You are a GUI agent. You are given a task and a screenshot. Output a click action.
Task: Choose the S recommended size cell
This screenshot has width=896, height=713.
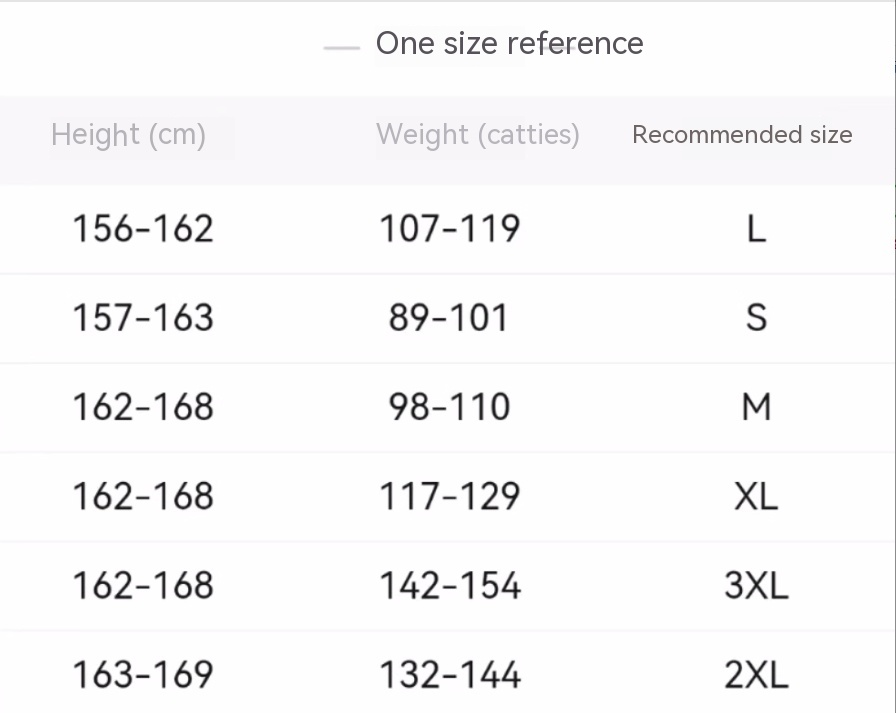756,318
